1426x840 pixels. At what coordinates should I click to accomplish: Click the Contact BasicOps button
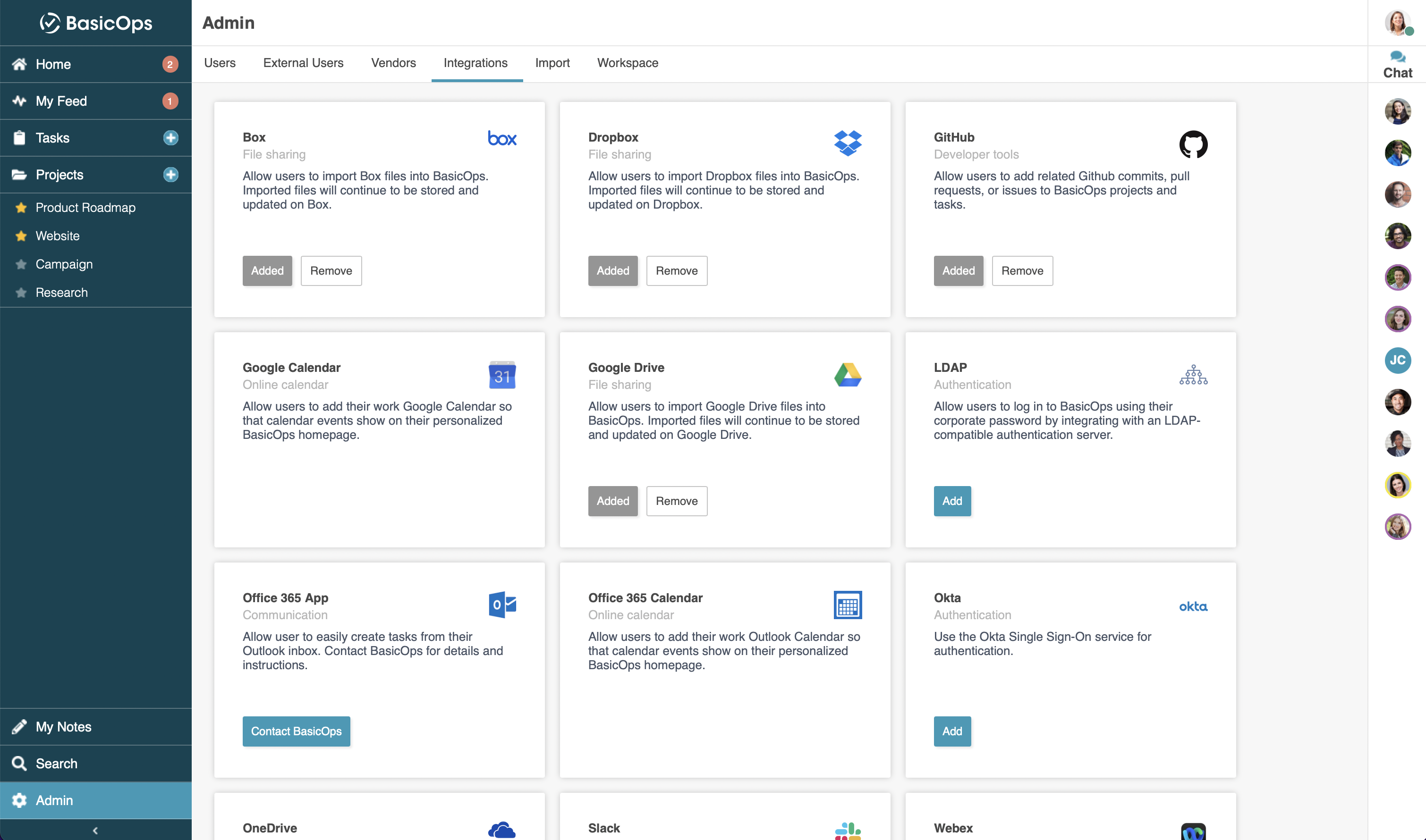296,731
